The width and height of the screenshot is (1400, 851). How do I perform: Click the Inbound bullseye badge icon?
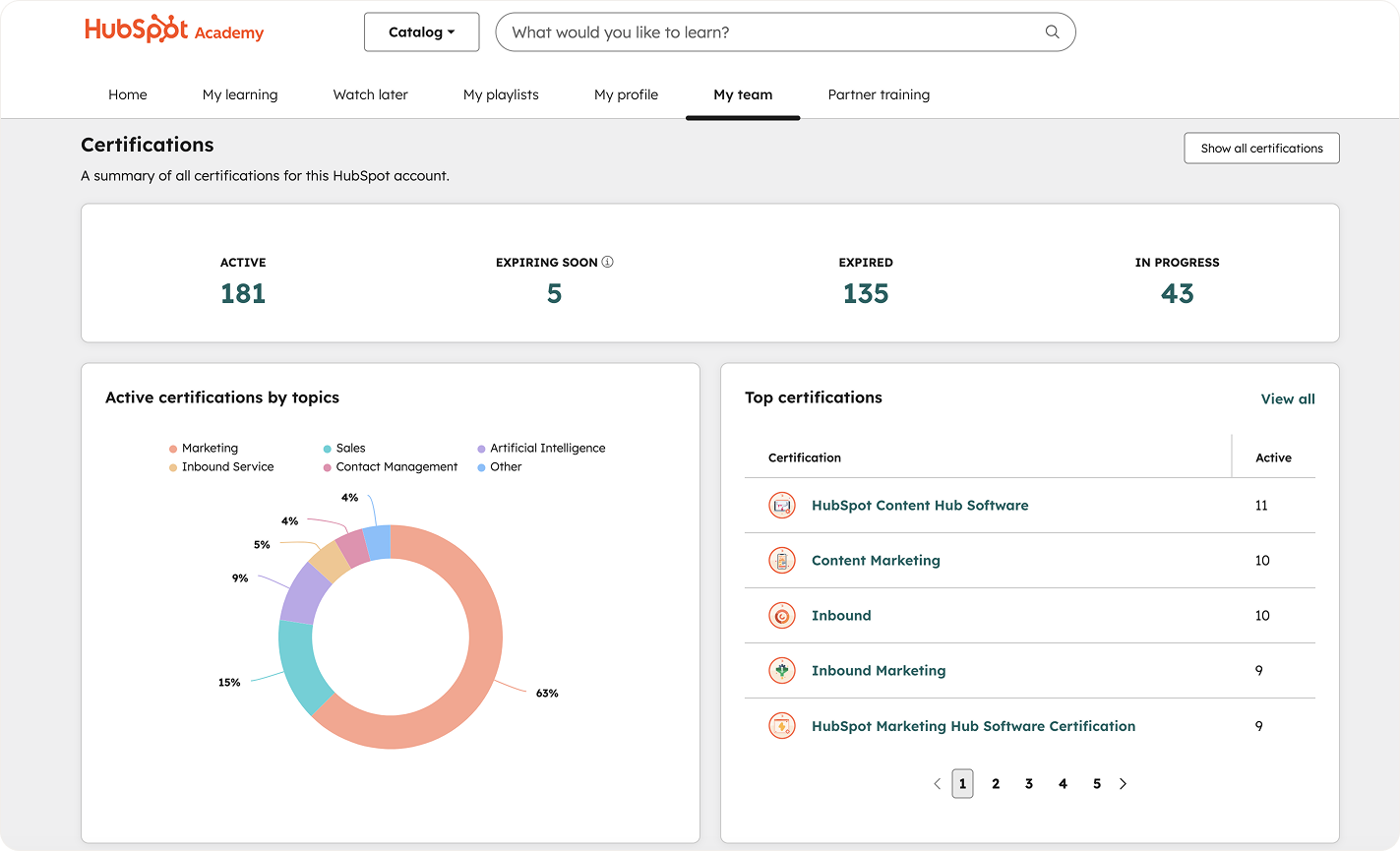781,615
